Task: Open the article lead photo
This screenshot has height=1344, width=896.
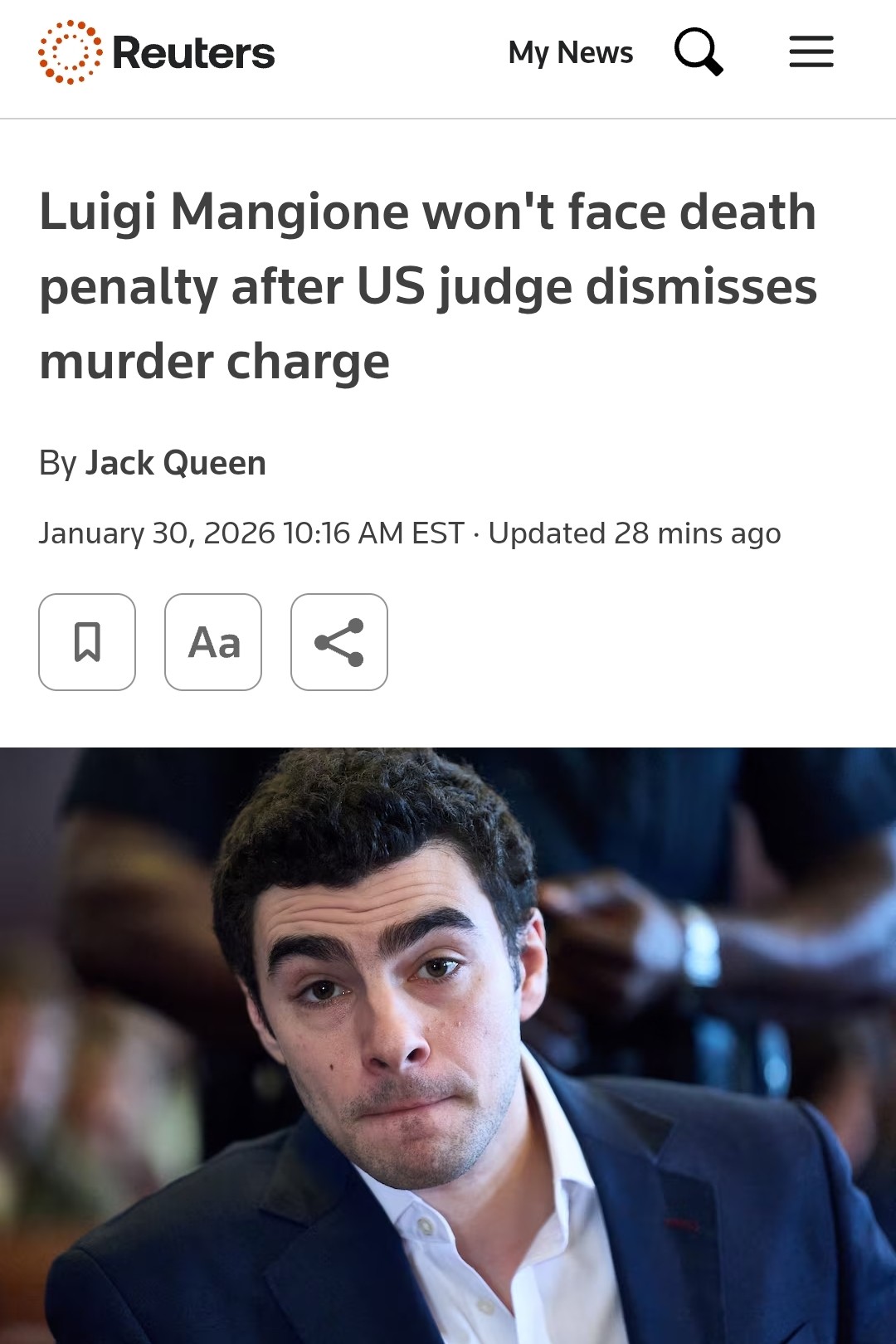Action: 448,1045
